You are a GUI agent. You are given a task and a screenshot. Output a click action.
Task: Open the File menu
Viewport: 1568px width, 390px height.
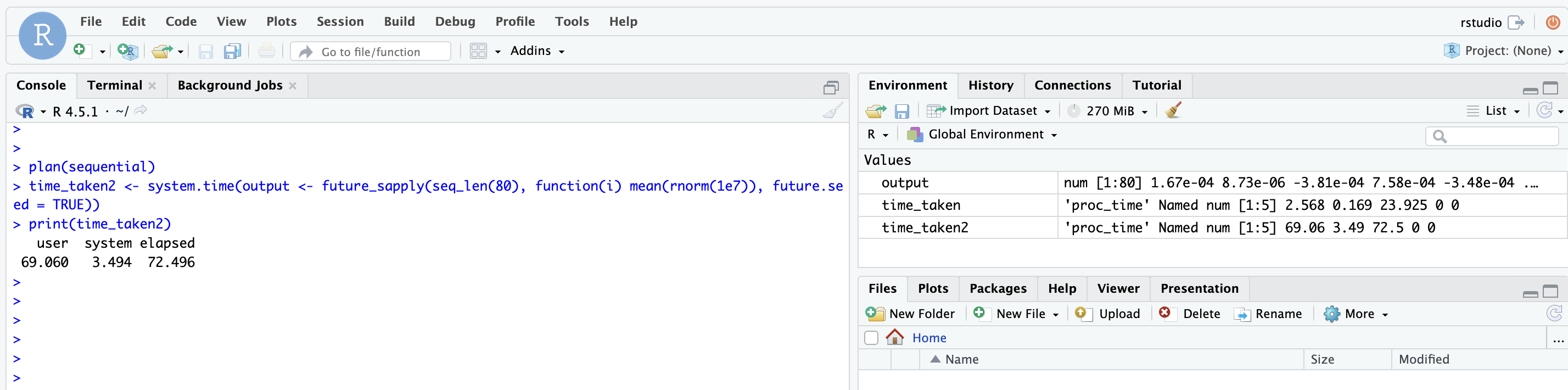point(91,21)
